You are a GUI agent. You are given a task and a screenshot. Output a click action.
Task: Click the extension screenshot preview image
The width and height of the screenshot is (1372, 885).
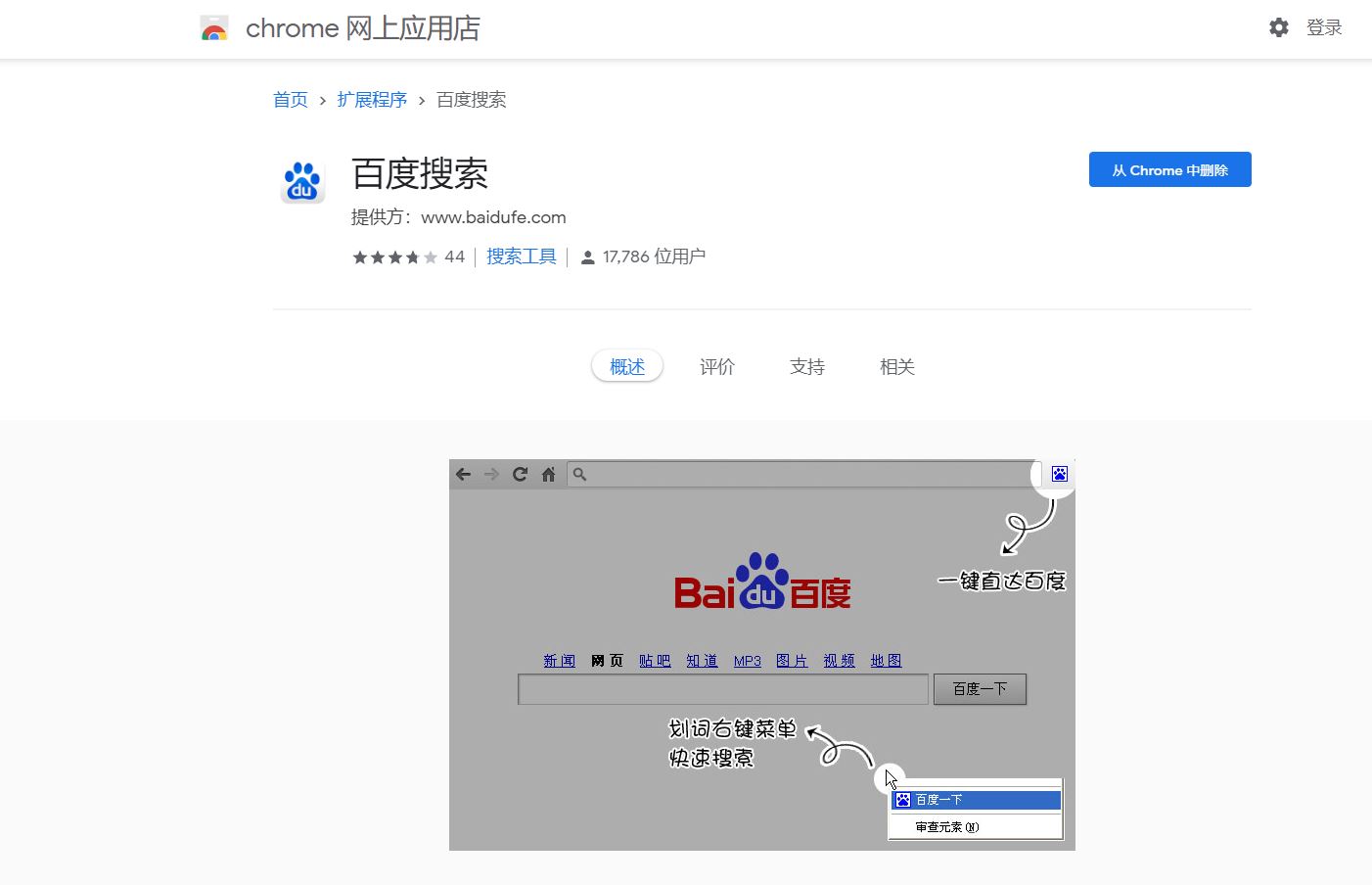pyautogui.click(x=762, y=654)
